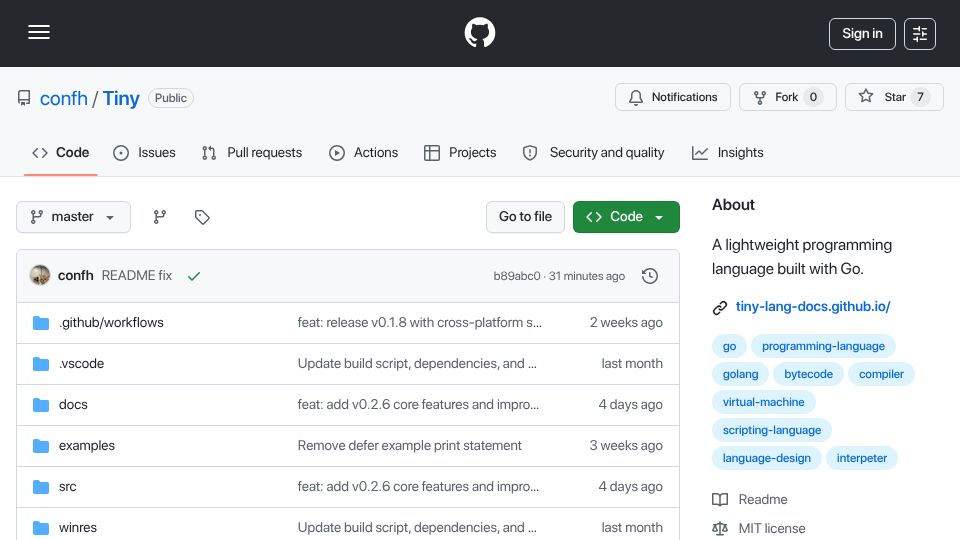
Task: Expand the green Code dropdown
Action: pyautogui.click(x=626, y=217)
